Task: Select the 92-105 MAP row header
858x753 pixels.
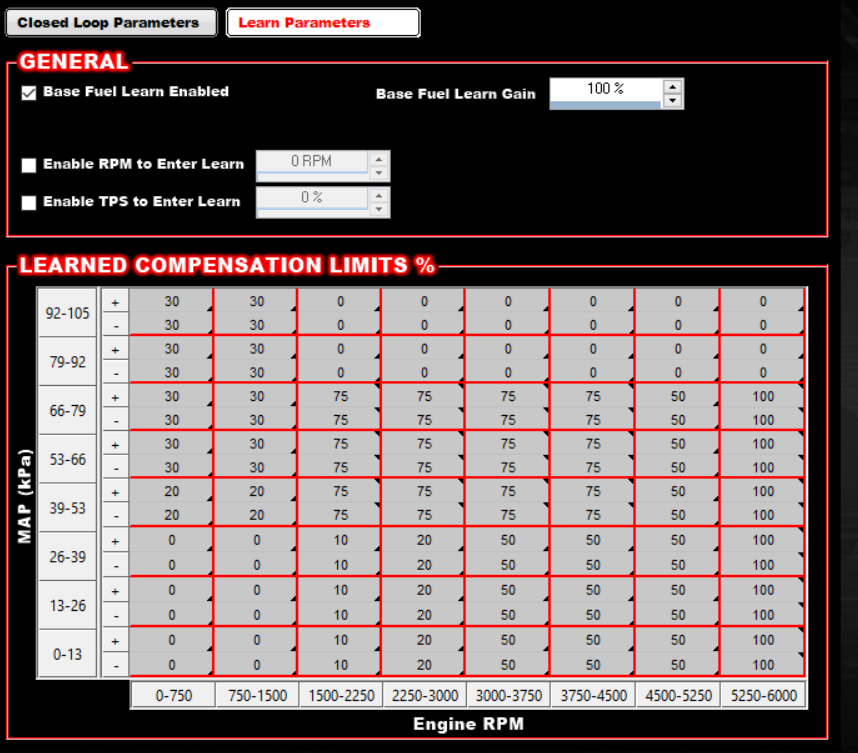Action: point(67,313)
